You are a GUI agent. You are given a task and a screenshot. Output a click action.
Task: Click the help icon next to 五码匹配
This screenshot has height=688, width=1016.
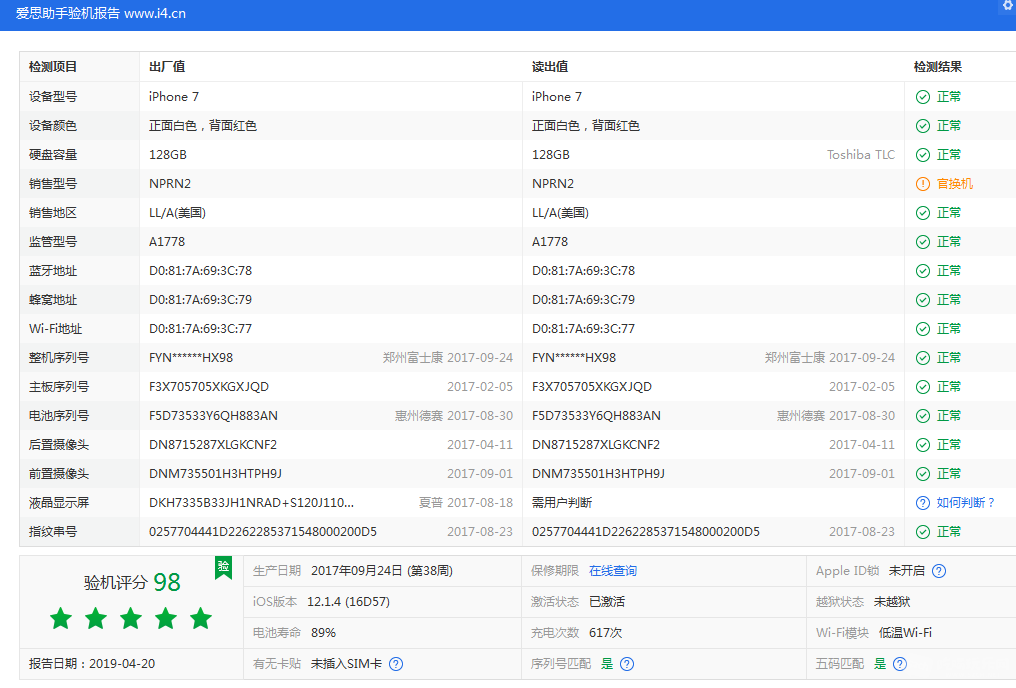pyautogui.click(x=900, y=664)
